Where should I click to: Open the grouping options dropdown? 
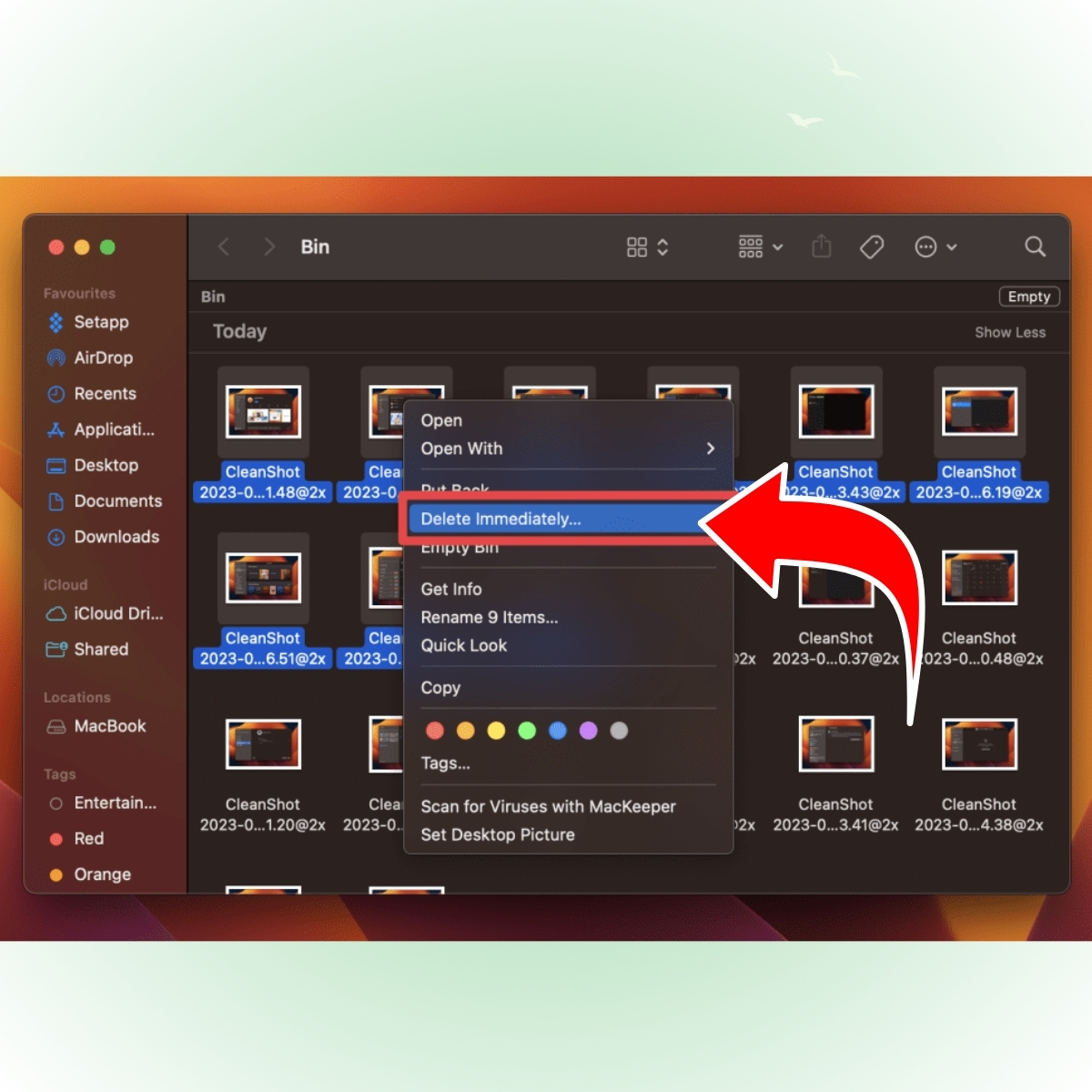point(759,247)
